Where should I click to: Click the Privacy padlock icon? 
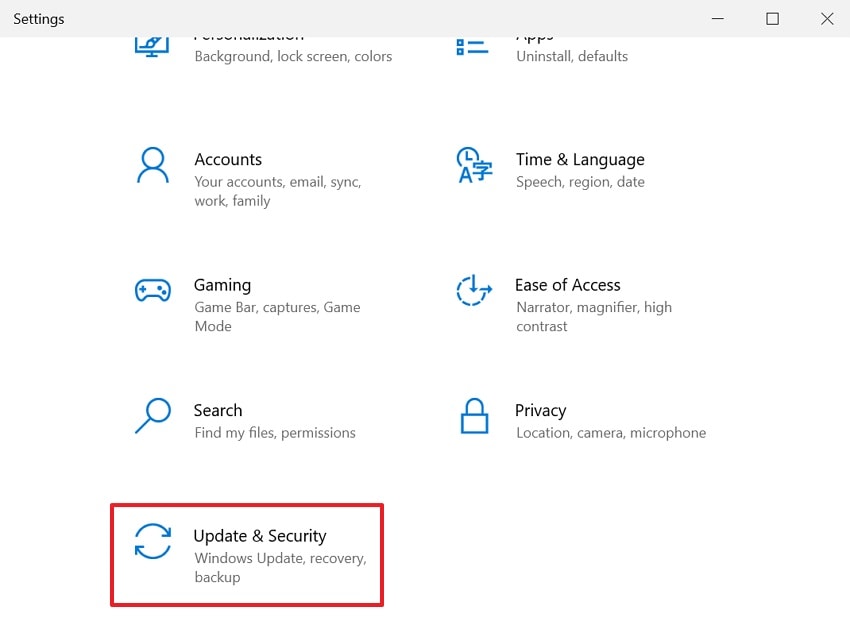474,416
